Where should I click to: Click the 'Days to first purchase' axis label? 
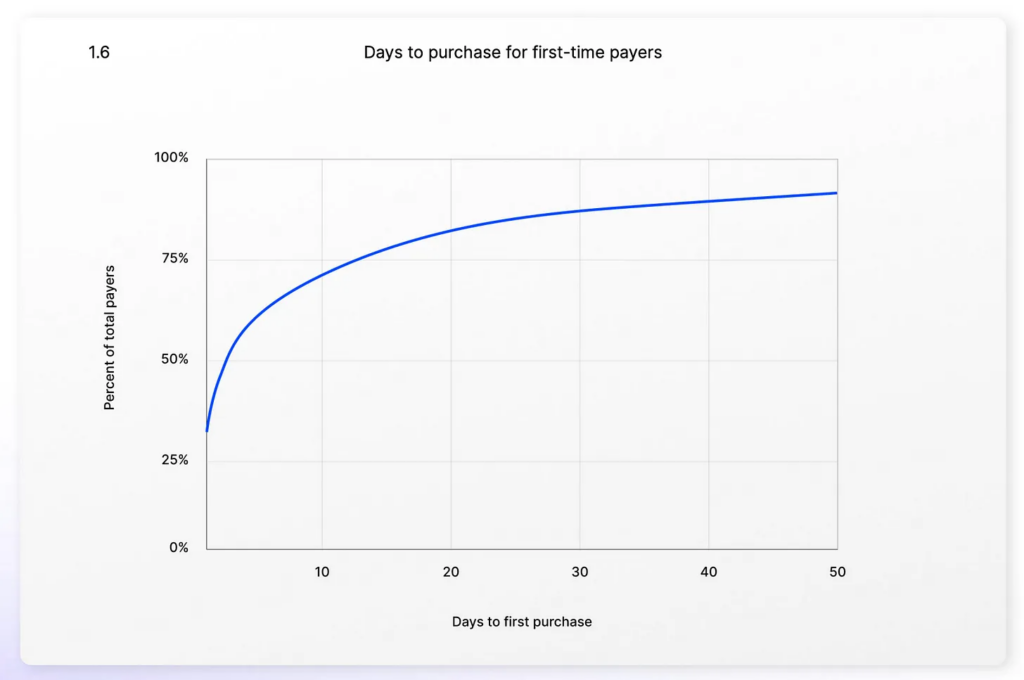pyautogui.click(x=521, y=622)
